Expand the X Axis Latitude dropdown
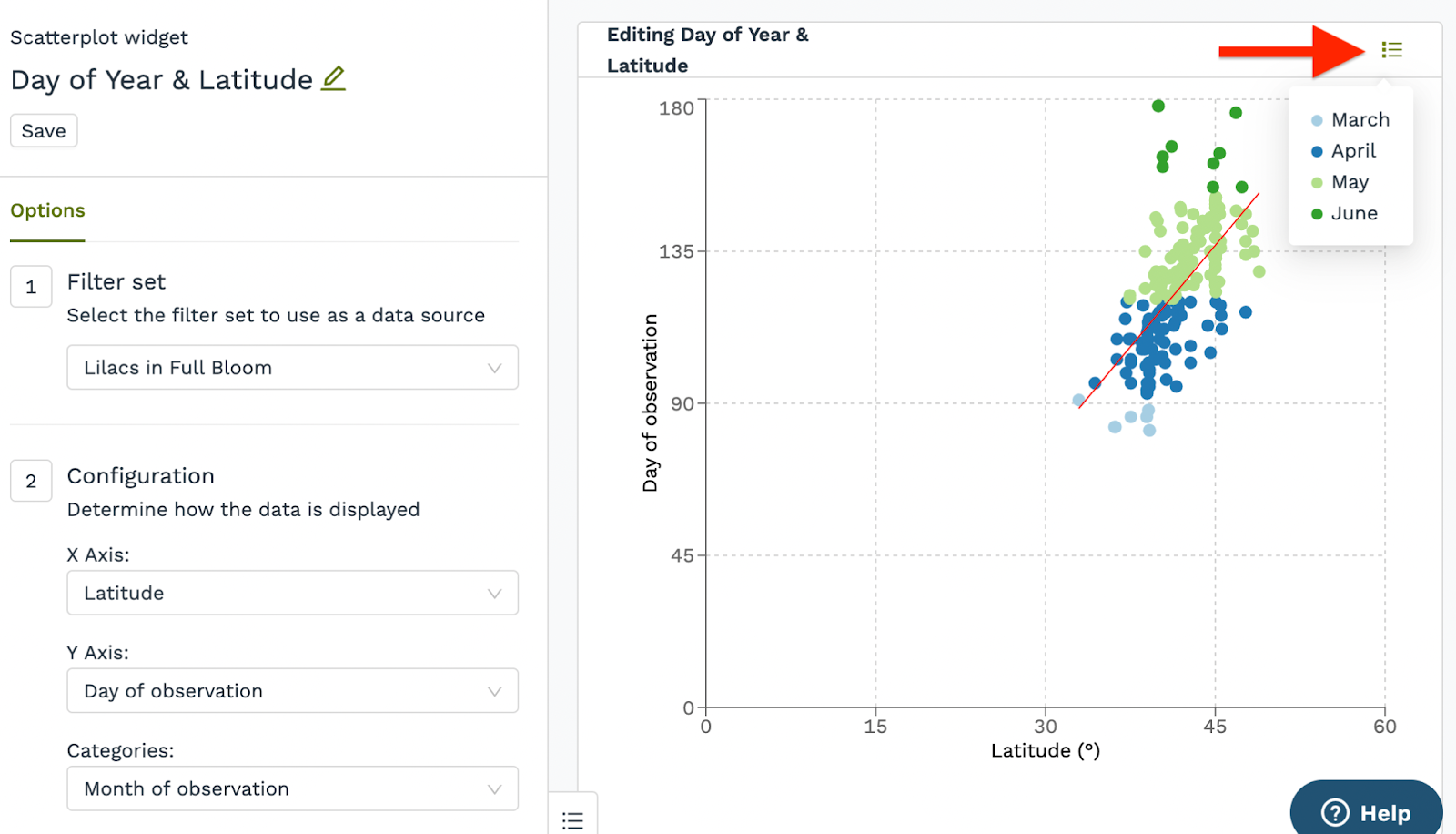1456x834 pixels. [x=292, y=594]
